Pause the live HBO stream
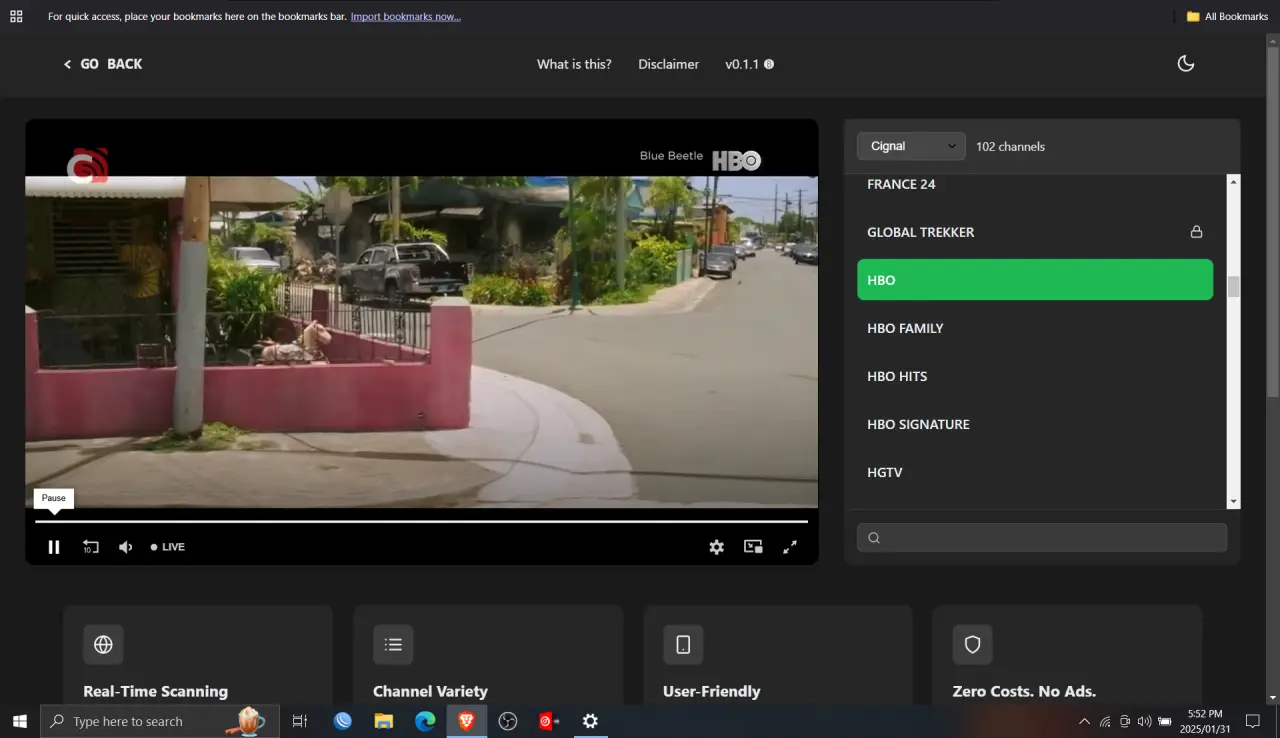 click(54, 547)
